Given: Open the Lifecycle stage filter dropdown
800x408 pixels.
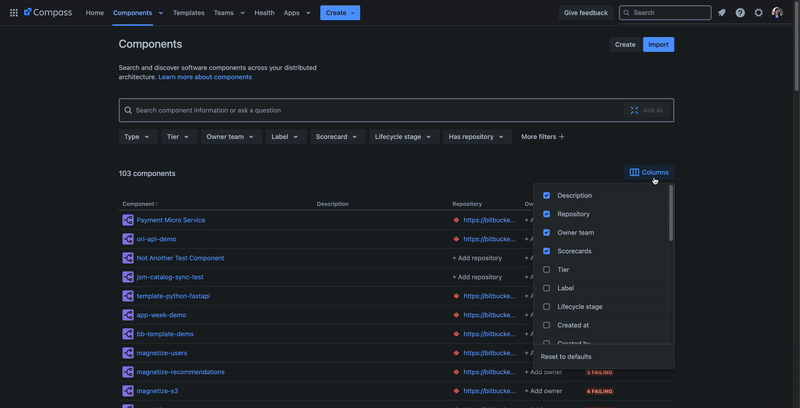Looking at the screenshot, I should pyautogui.click(x=404, y=137).
